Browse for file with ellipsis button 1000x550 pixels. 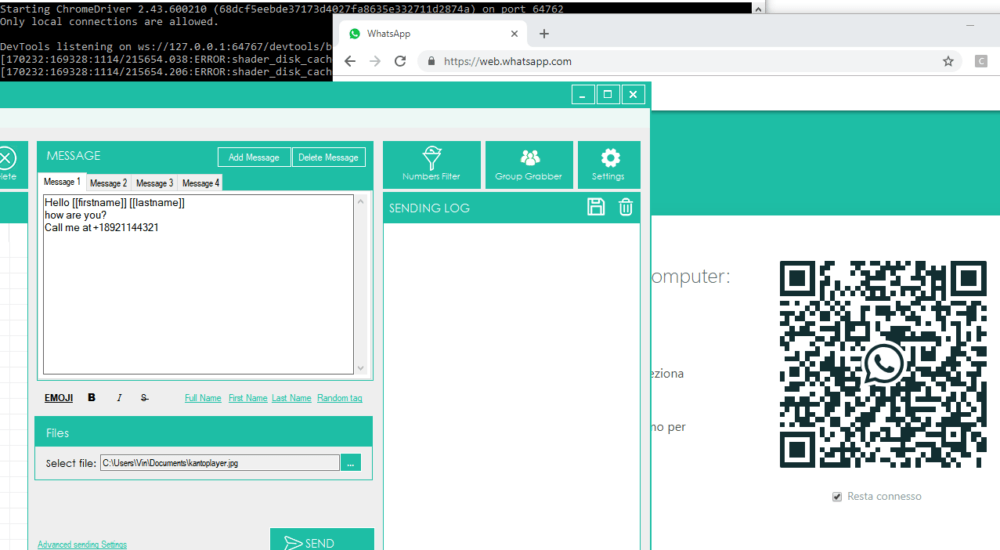pyautogui.click(x=351, y=463)
